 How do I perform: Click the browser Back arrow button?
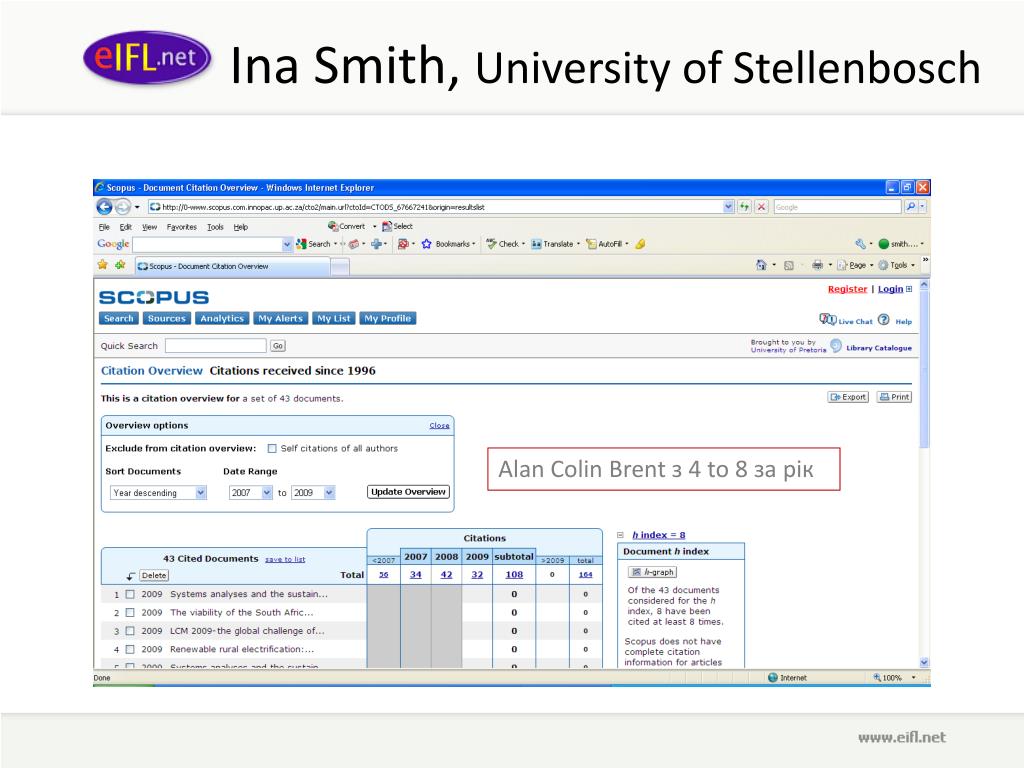click(x=104, y=207)
